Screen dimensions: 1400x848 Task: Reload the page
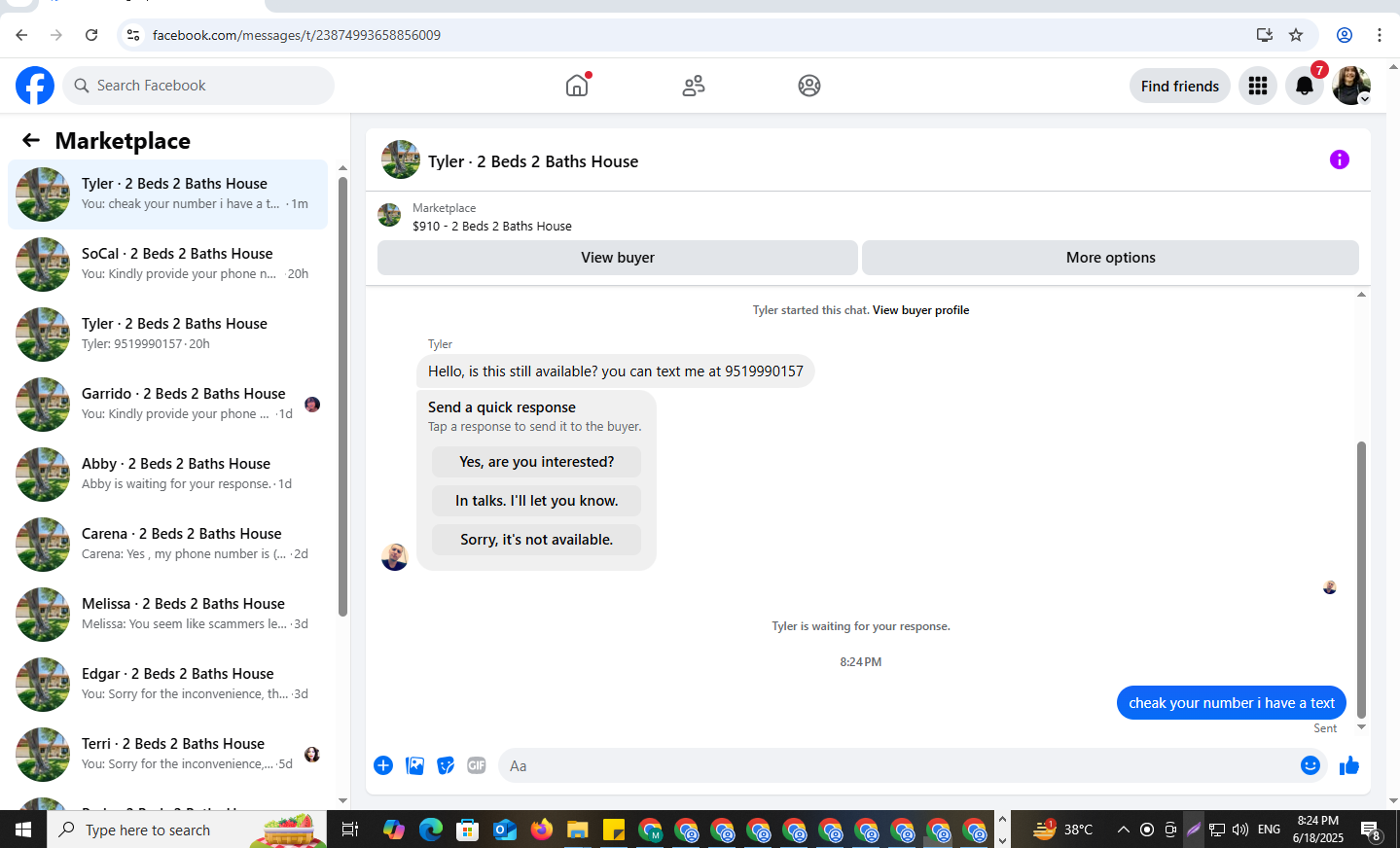coord(91,35)
